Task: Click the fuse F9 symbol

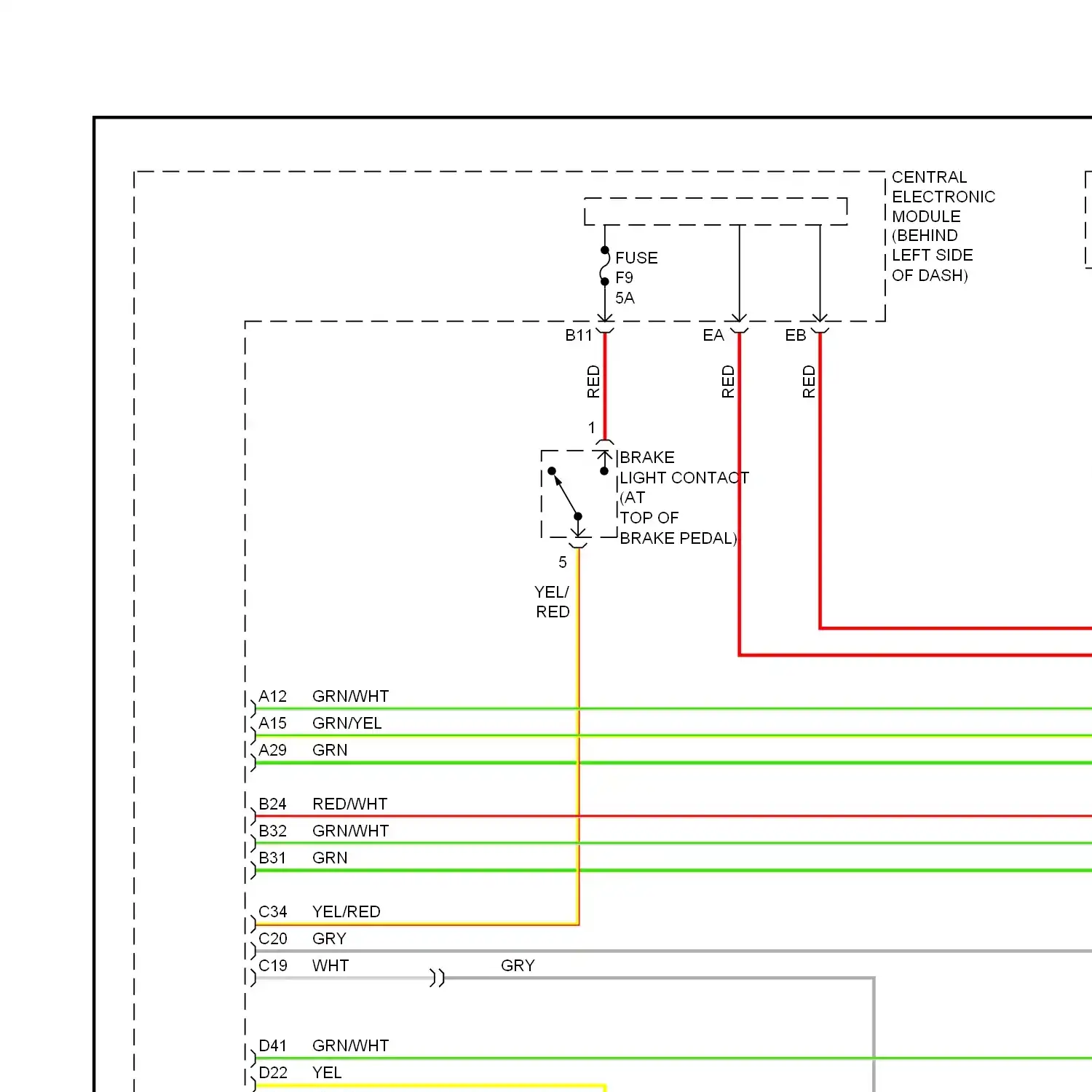Action: tap(605, 266)
